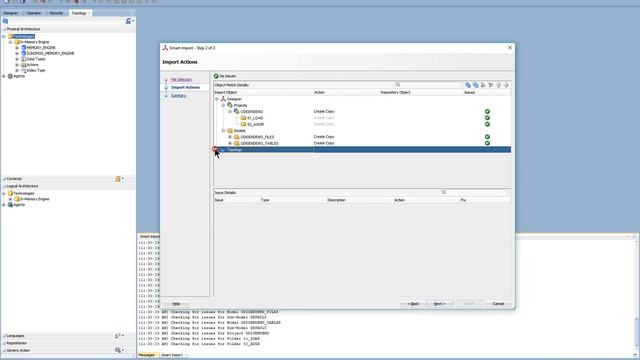Expand the MEMORY_ENGINE data server node
This screenshot has height=360, width=640.
pyautogui.click(x=17, y=48)
